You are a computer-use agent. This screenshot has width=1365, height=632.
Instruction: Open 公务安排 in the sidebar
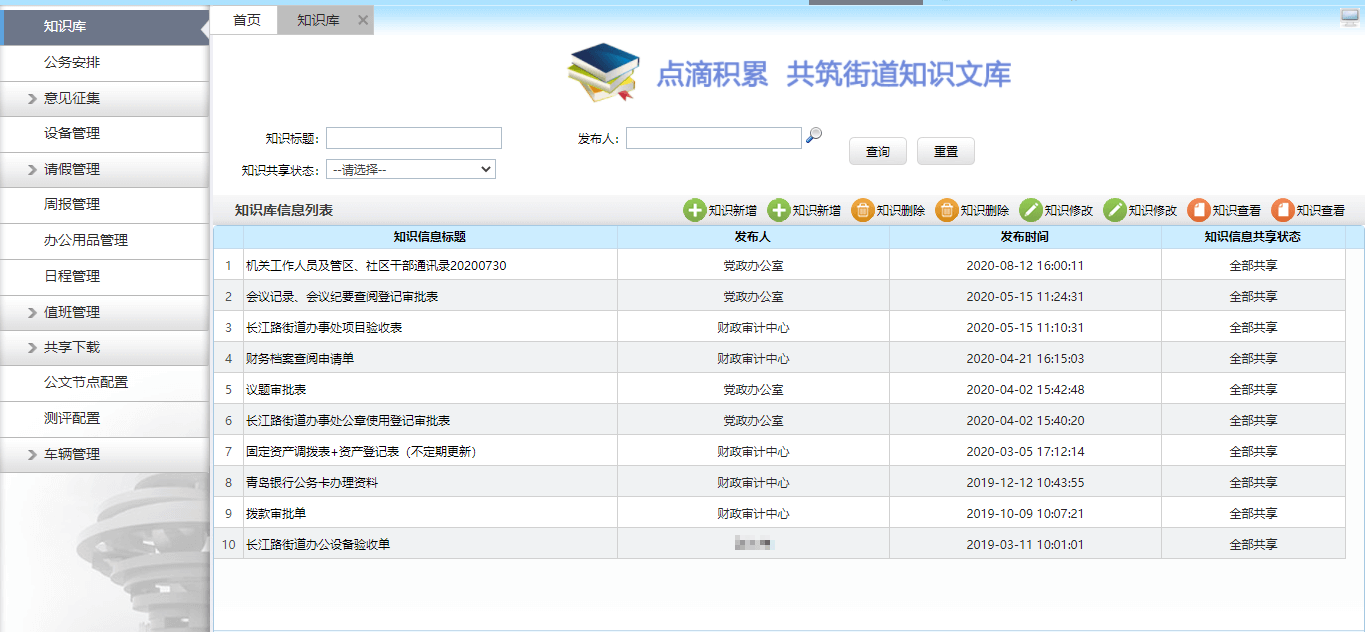click(x=72, y=63)
